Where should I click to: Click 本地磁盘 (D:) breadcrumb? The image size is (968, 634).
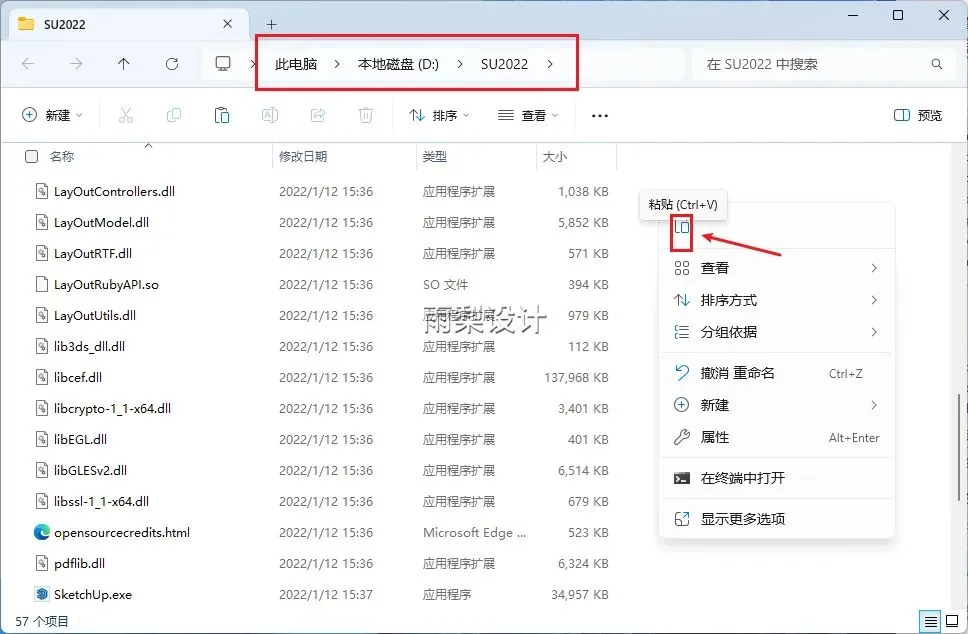click(398, 64)
